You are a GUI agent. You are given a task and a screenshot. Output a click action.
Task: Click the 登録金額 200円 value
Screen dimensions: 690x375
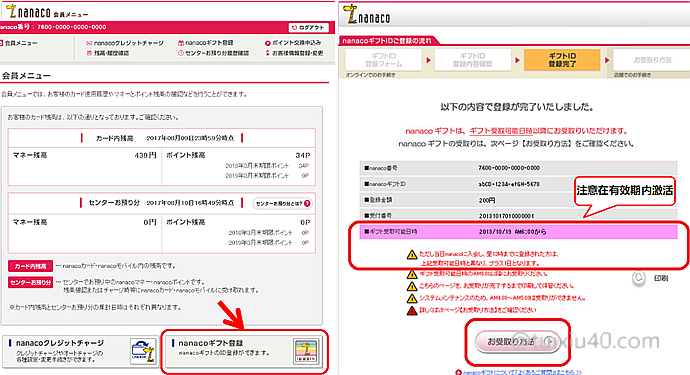(x=487, y=200)
